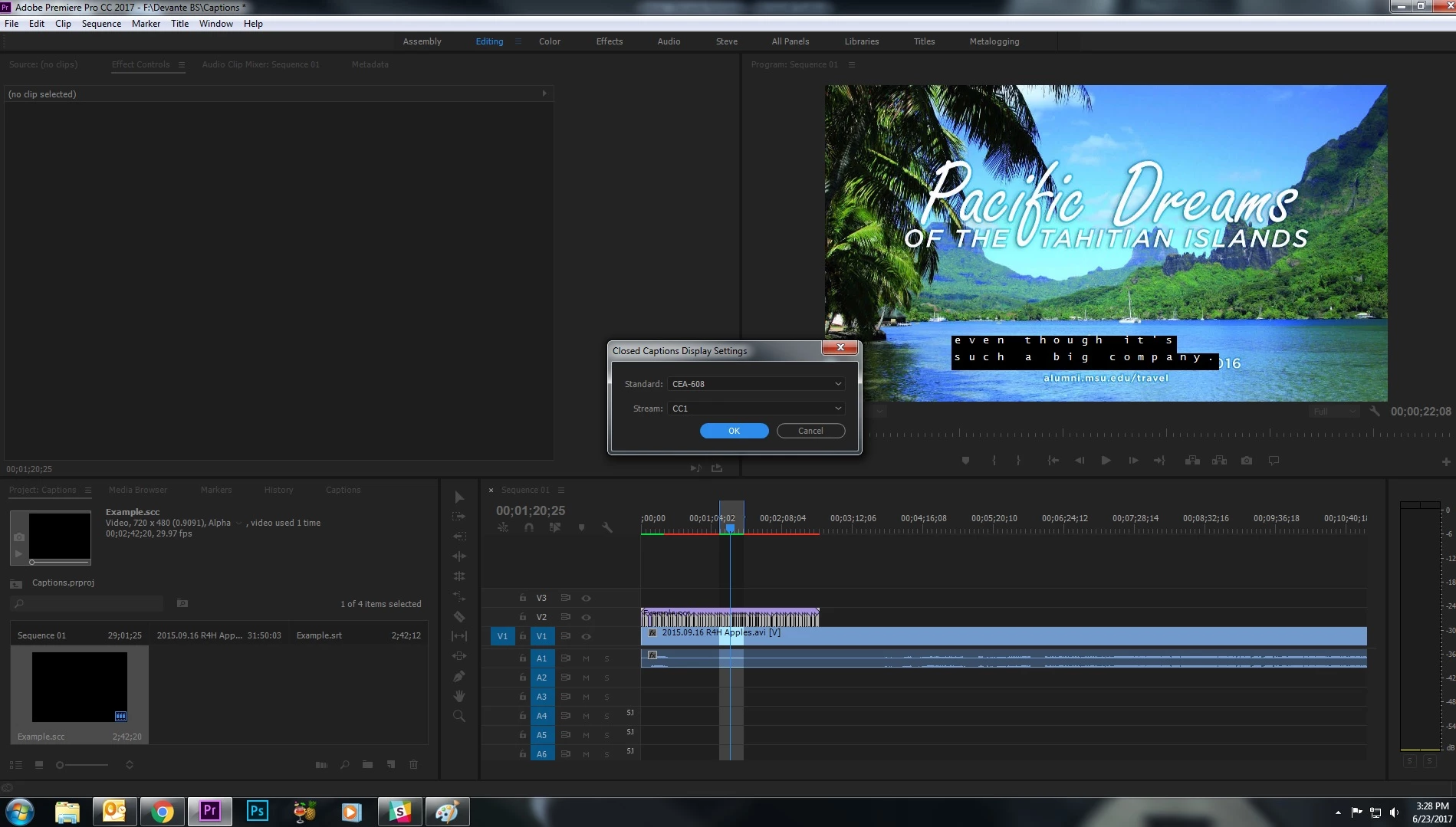Select the Hand tool
The height and width of the screenshot is (827, 1456).
coord(459,696)
